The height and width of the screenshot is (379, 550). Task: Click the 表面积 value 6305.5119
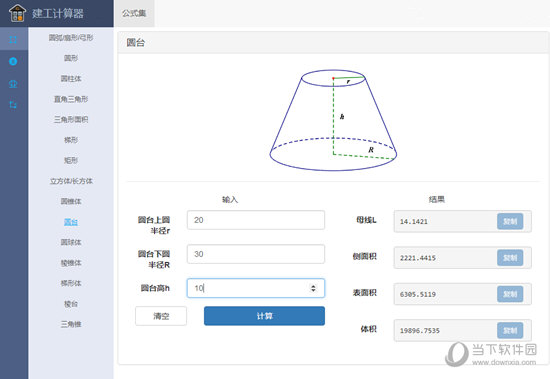point(418,294)
